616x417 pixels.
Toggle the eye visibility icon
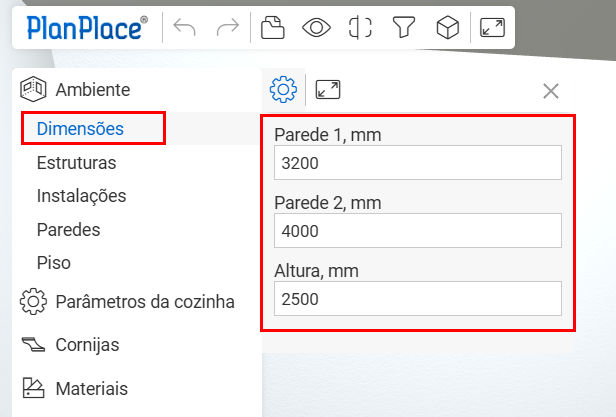point(316,28)
